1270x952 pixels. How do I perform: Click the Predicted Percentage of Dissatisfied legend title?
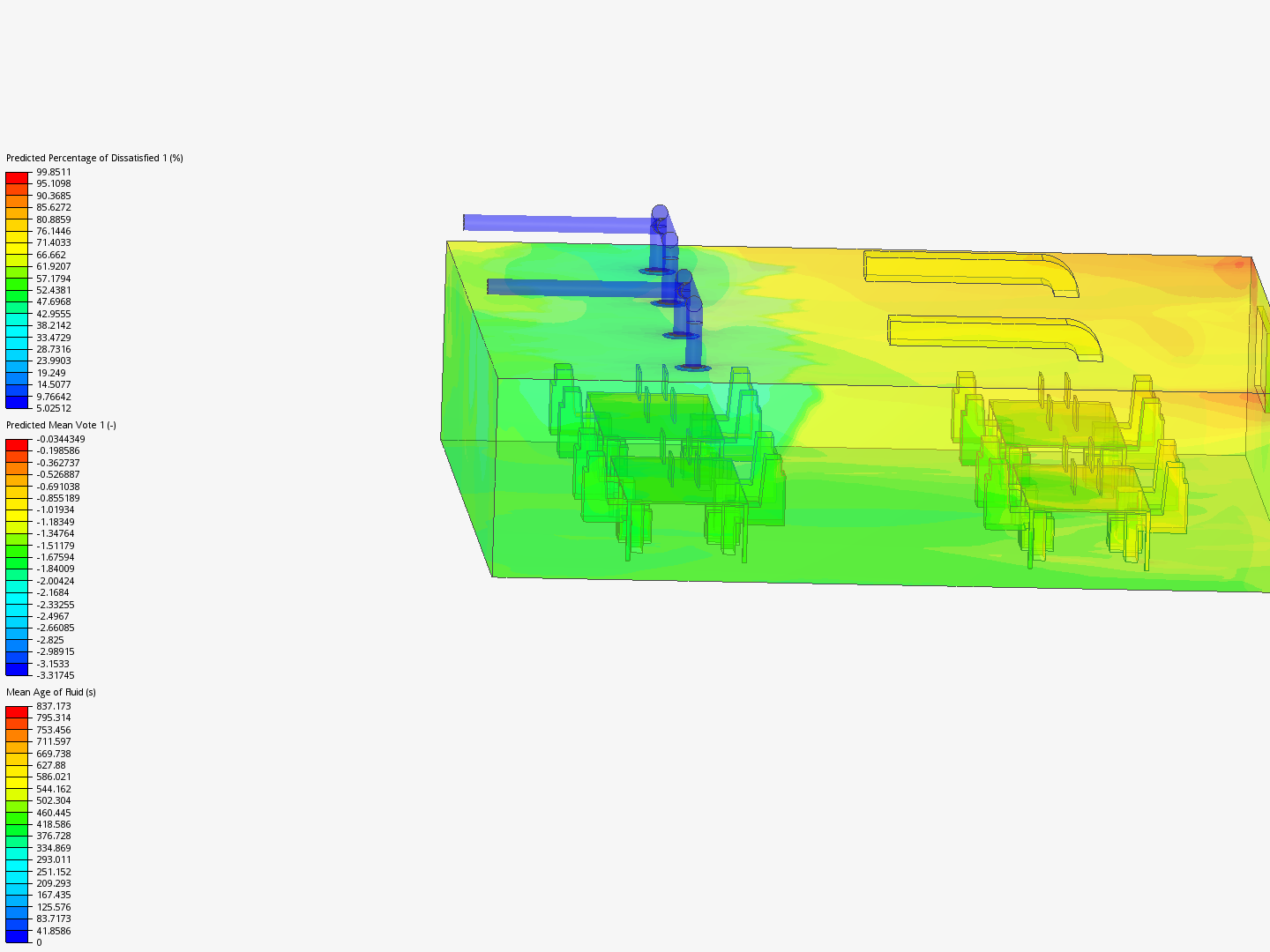94,158
